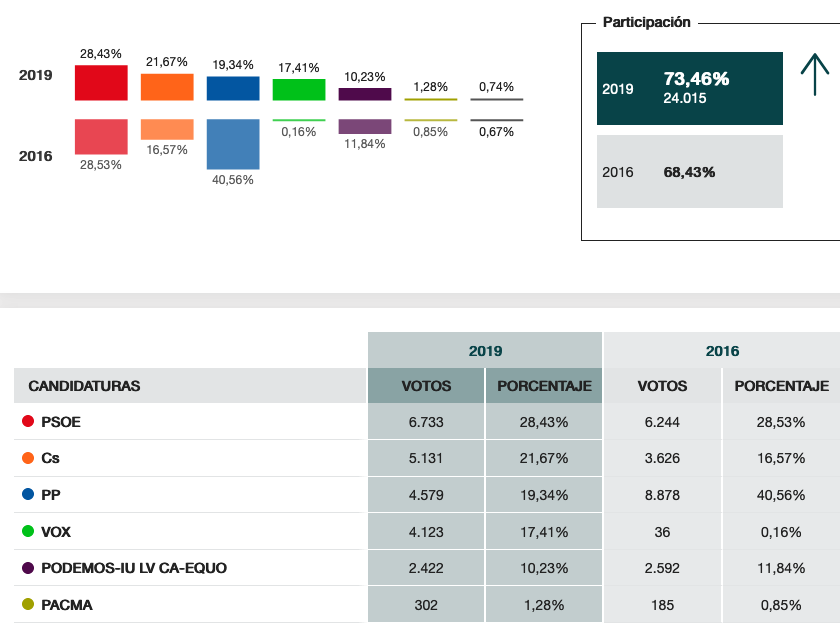840x623 pixels.
Task: Click the 2019 year header of the table
Action: (x=485, y=351)
